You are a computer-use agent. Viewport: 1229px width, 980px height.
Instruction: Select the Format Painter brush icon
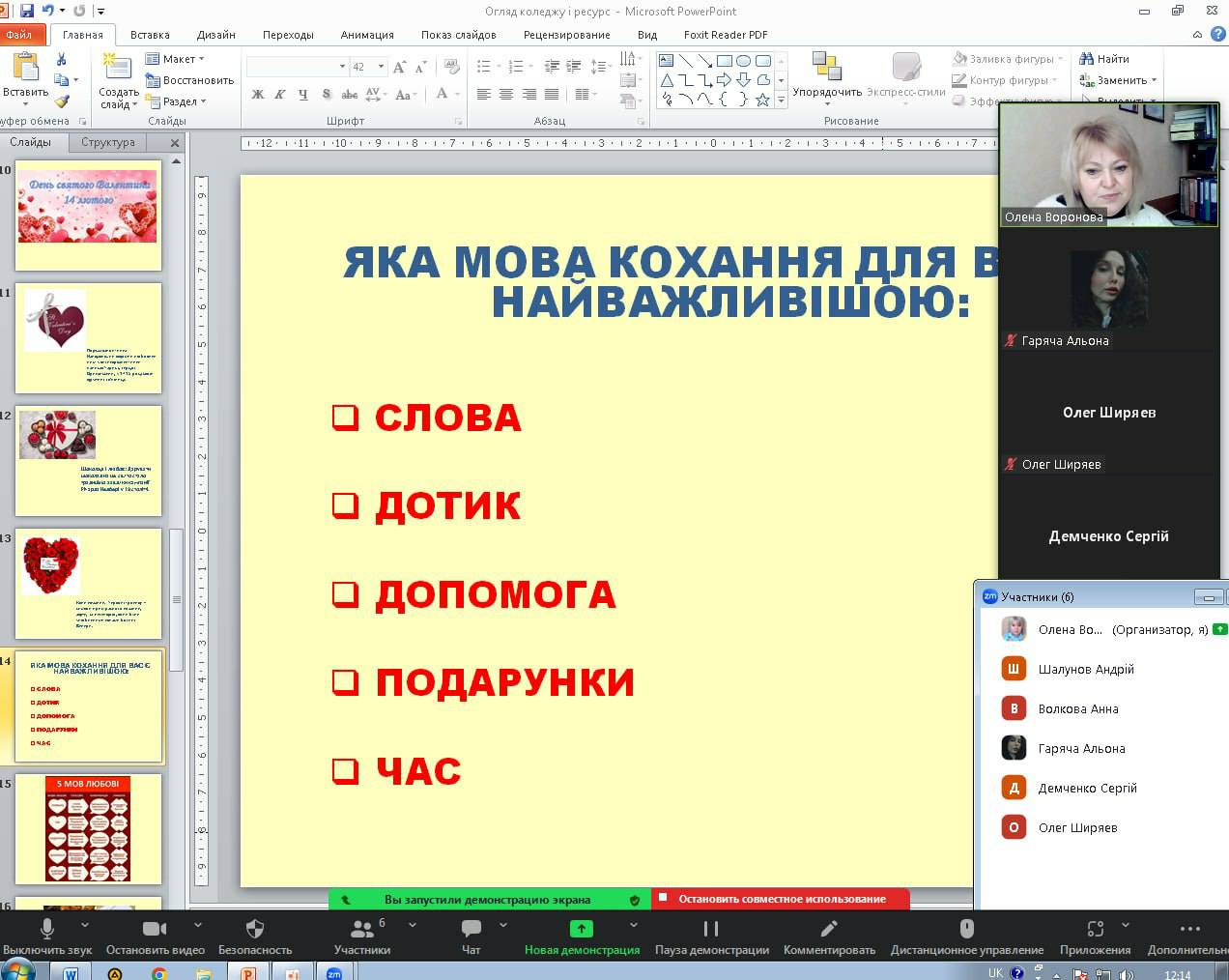coord(62,101)
